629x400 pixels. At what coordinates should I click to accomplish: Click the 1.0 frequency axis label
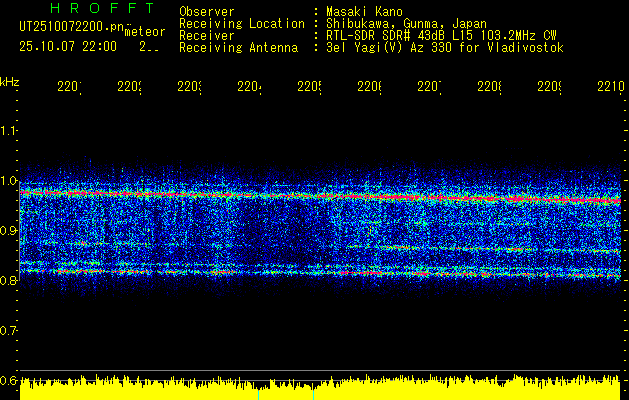tap(8, 181)
